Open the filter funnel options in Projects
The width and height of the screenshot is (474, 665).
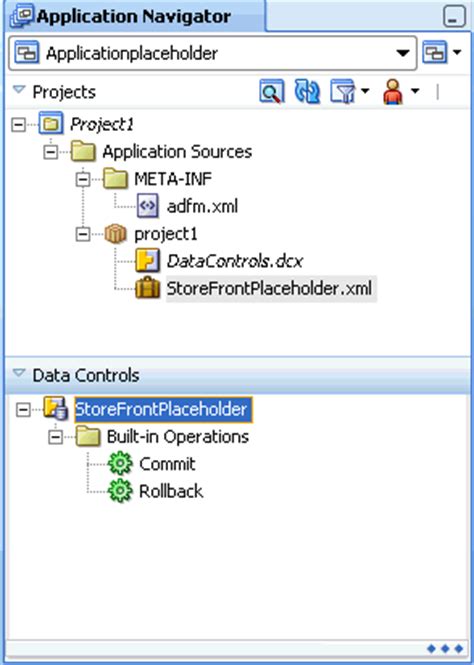(349, 91)
